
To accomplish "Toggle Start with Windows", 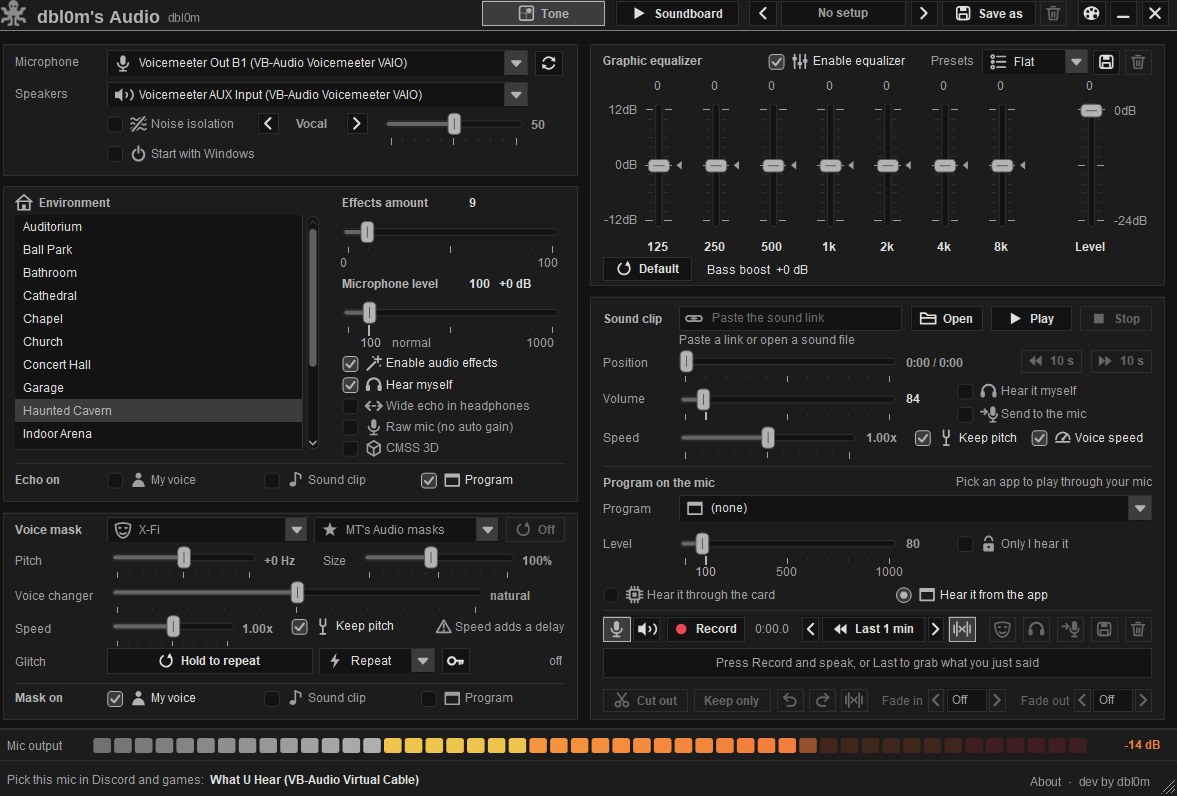I will pos(115,154).
